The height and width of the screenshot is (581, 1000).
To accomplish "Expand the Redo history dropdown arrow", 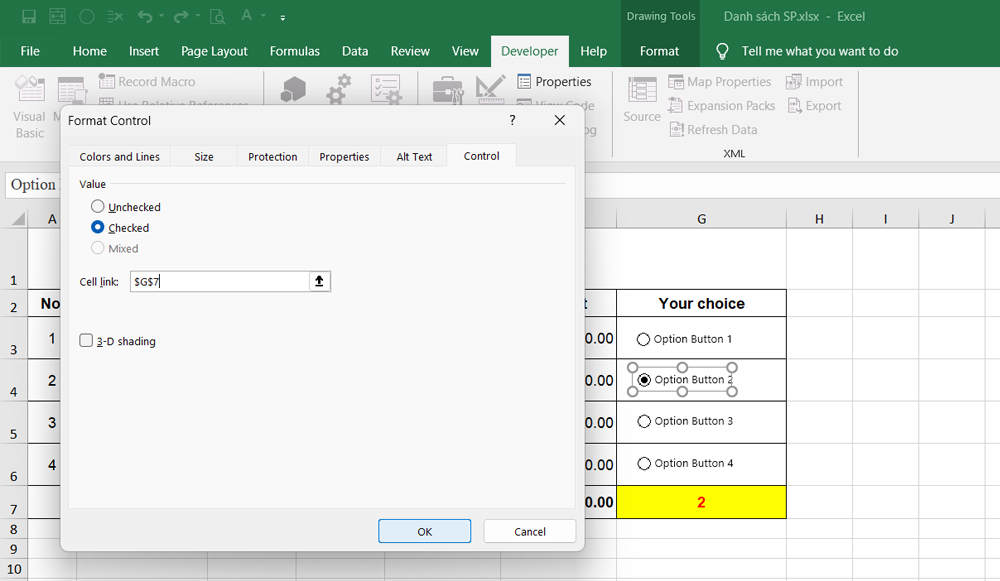I will click(x=198, y=16).
